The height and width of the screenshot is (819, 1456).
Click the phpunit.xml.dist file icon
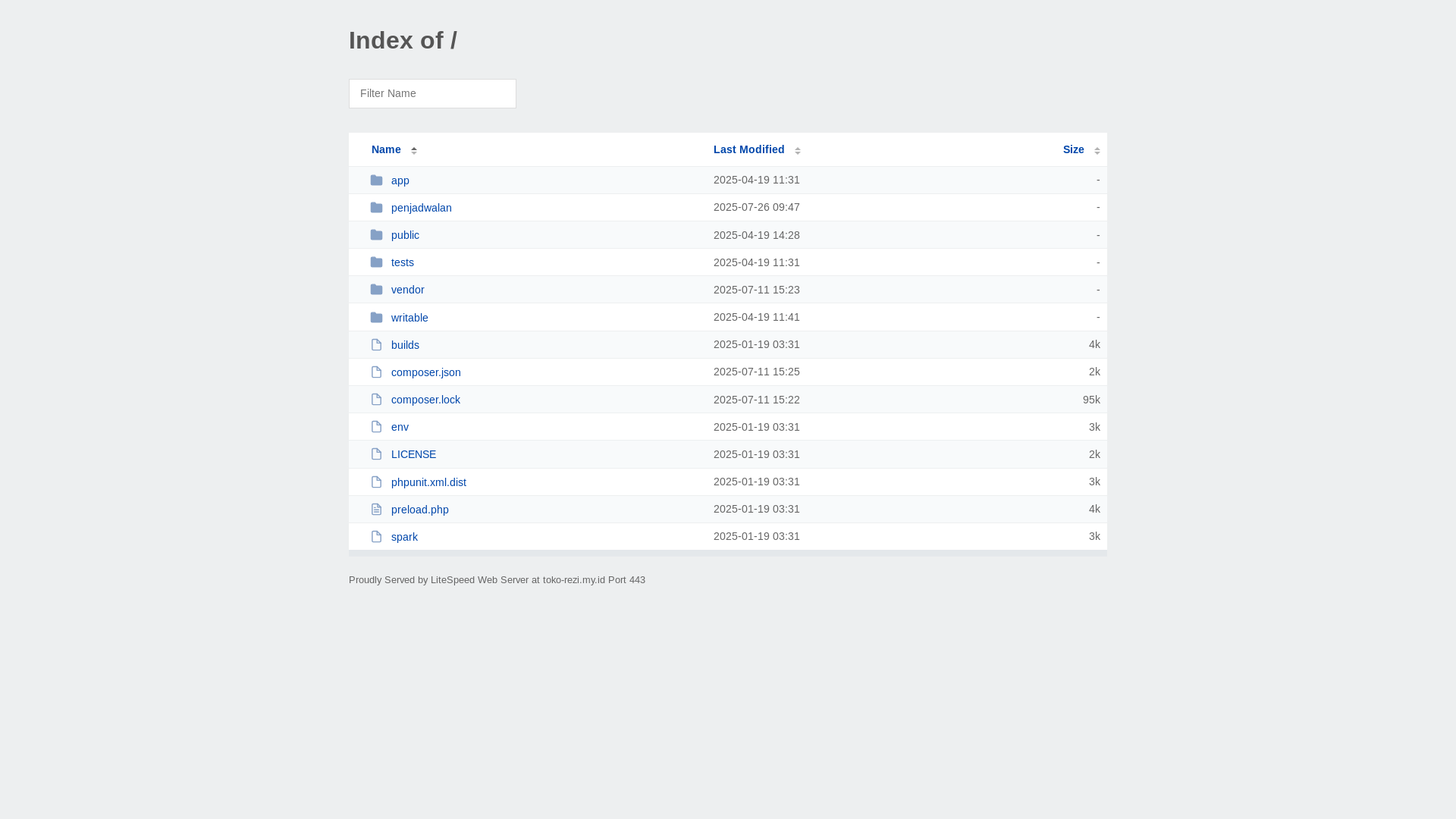pos(376,482)
